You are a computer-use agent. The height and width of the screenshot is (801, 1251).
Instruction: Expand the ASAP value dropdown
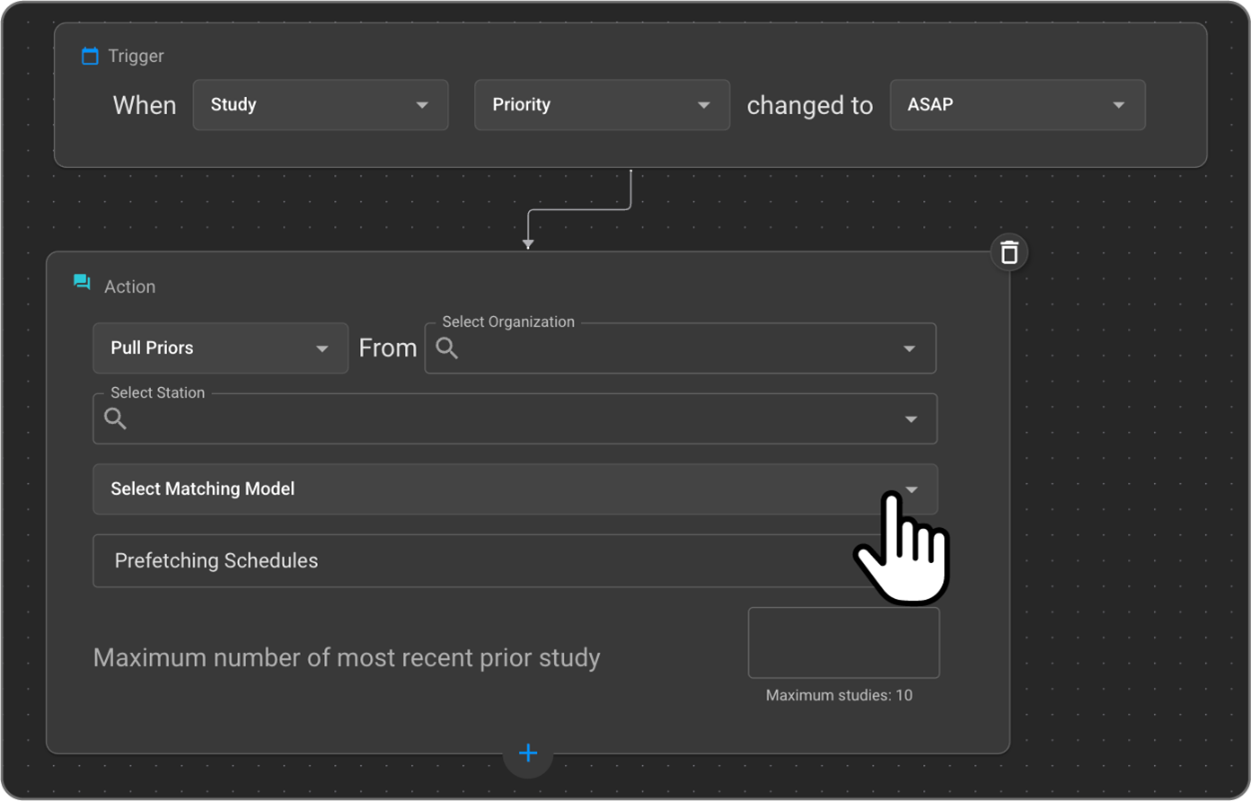tap(1017, 105)
